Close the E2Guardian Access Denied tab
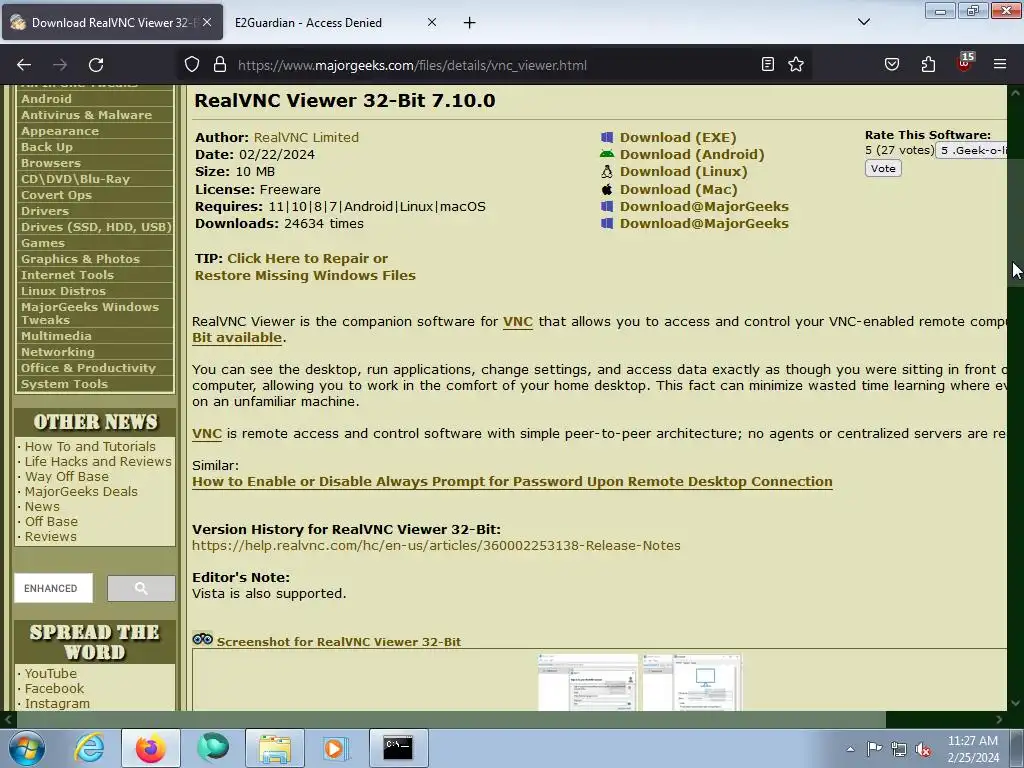The height and width of the screenshot is (768, 1024). [x=432, y=22]
